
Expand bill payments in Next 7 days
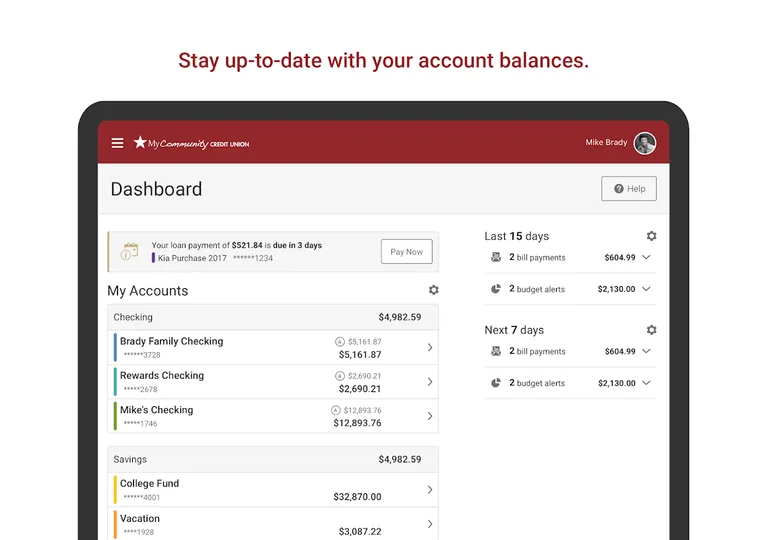[x=646, y=352]
